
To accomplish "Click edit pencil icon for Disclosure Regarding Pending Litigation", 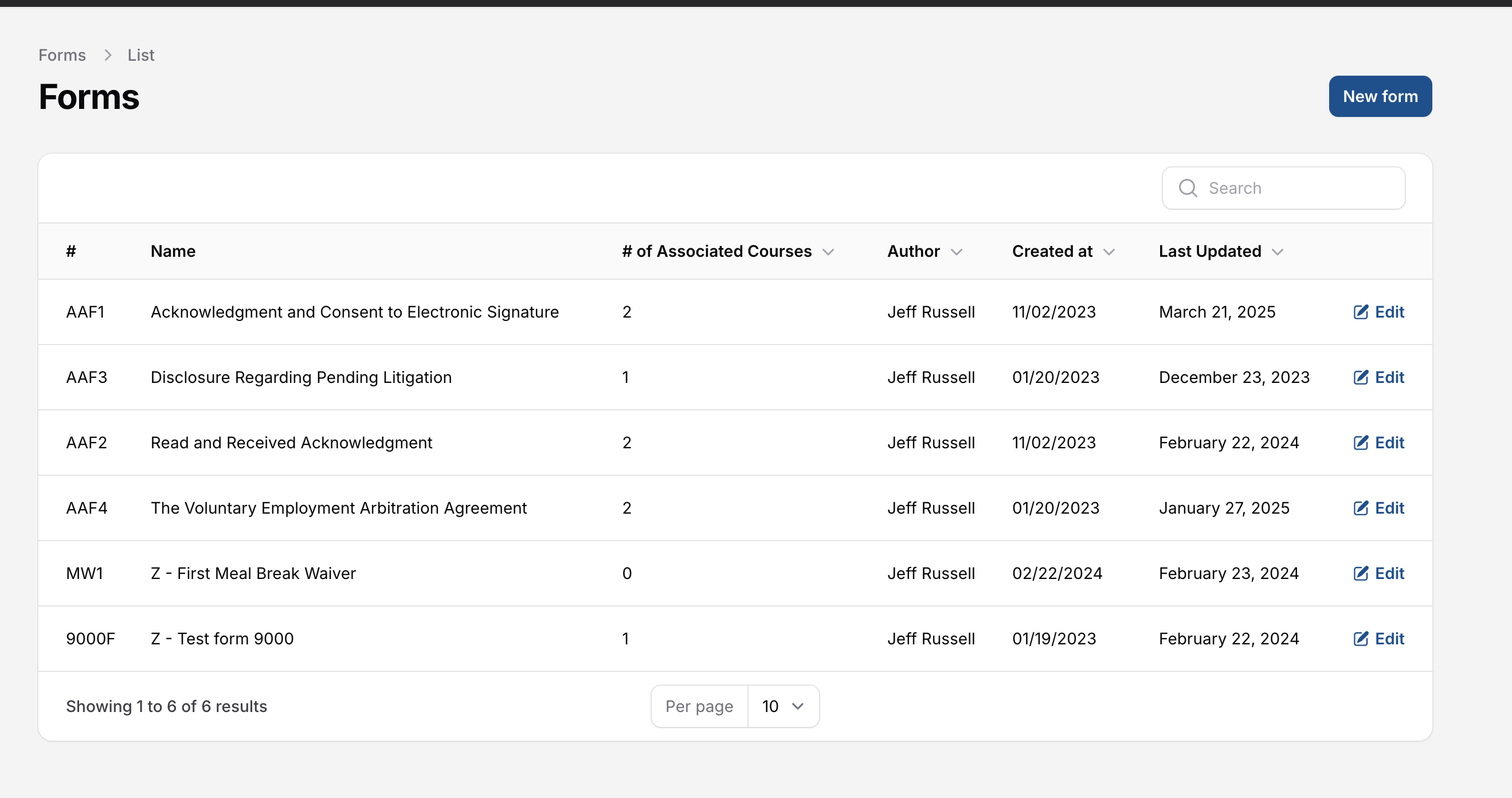I will pyautogui.click(x=1361, y=377).
